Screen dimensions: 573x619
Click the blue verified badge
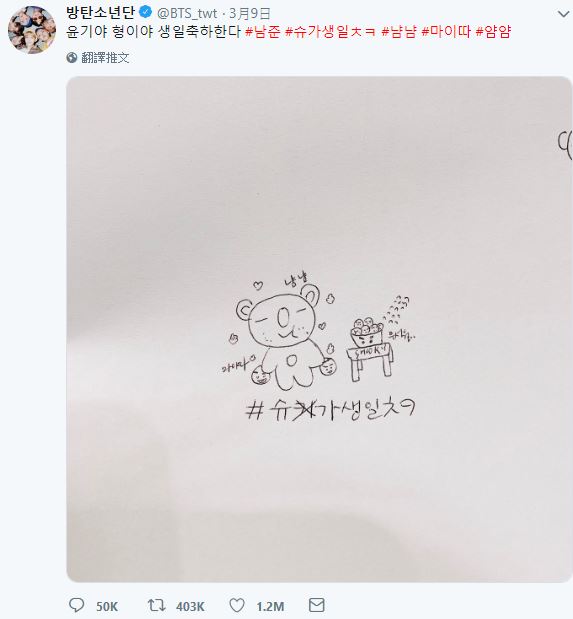click(x=146, y=12)
